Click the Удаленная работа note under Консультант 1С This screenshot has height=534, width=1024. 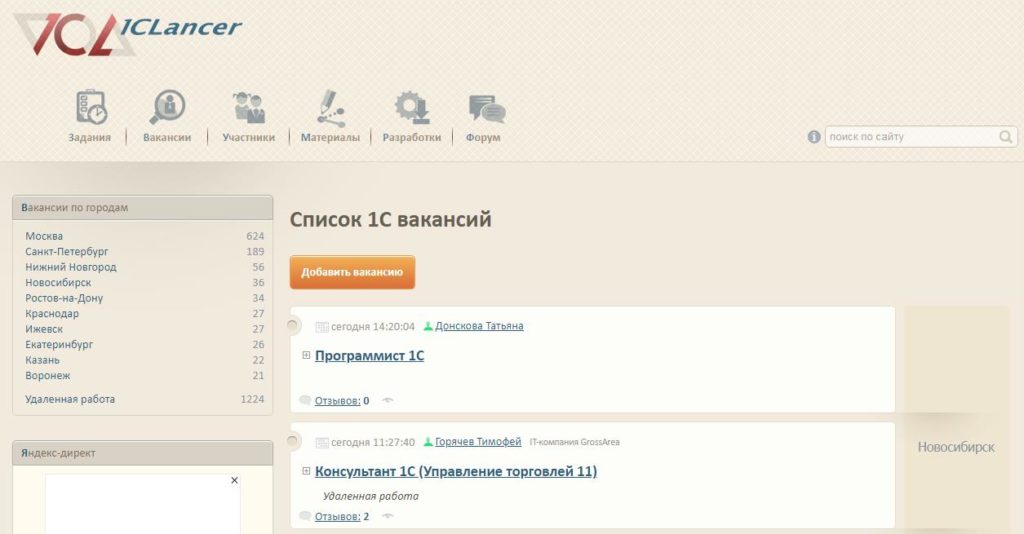point(371,496)
